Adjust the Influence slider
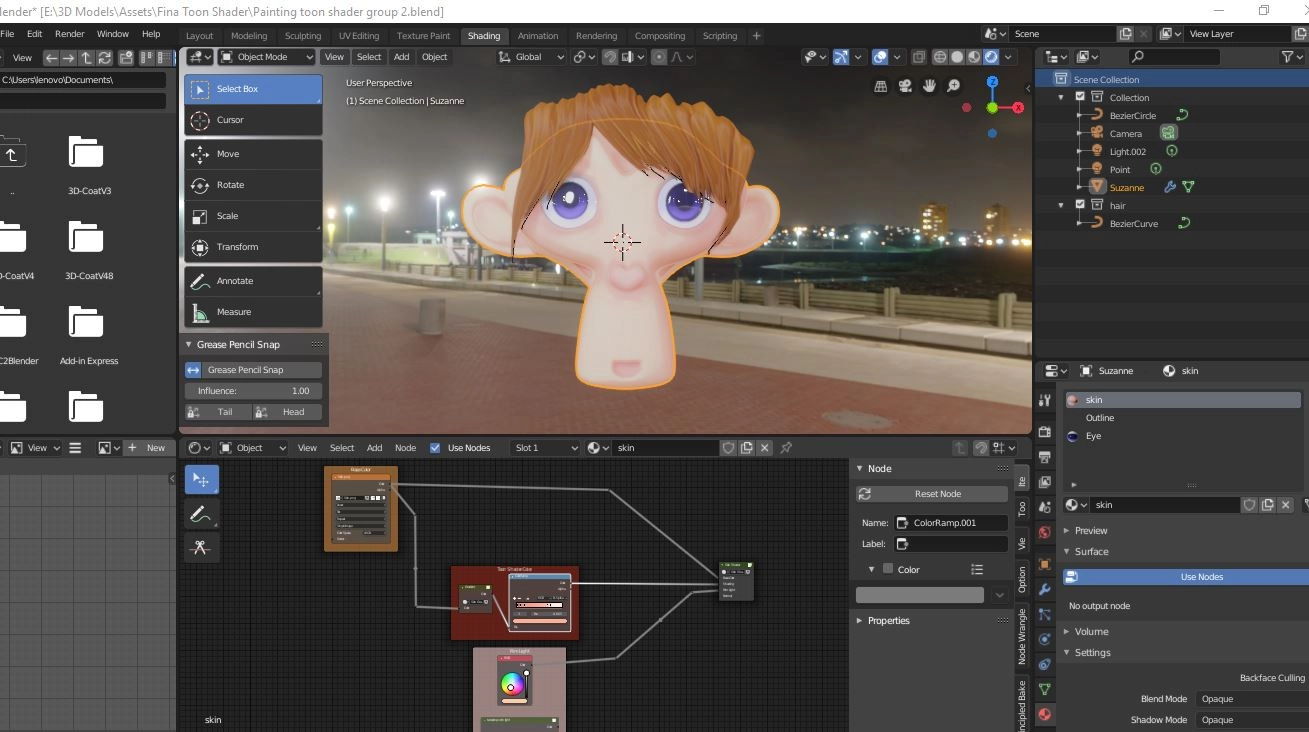The height and width of the screenshot is (732, 1309). (x=253, y=391)
